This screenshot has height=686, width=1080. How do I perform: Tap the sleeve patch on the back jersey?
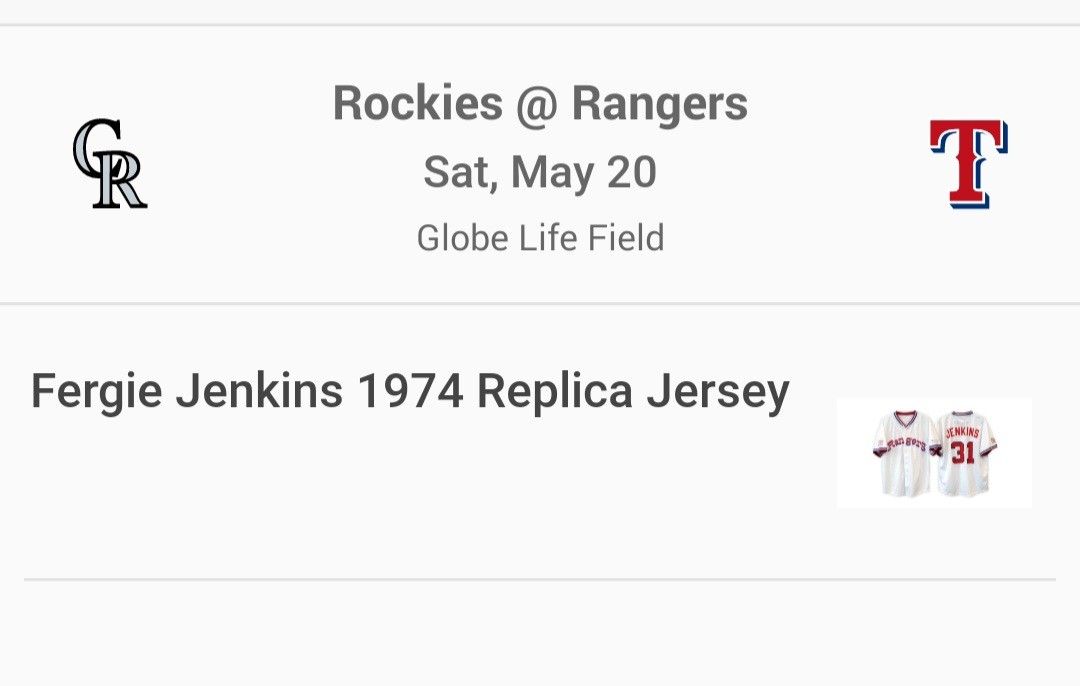click(993, 441)
